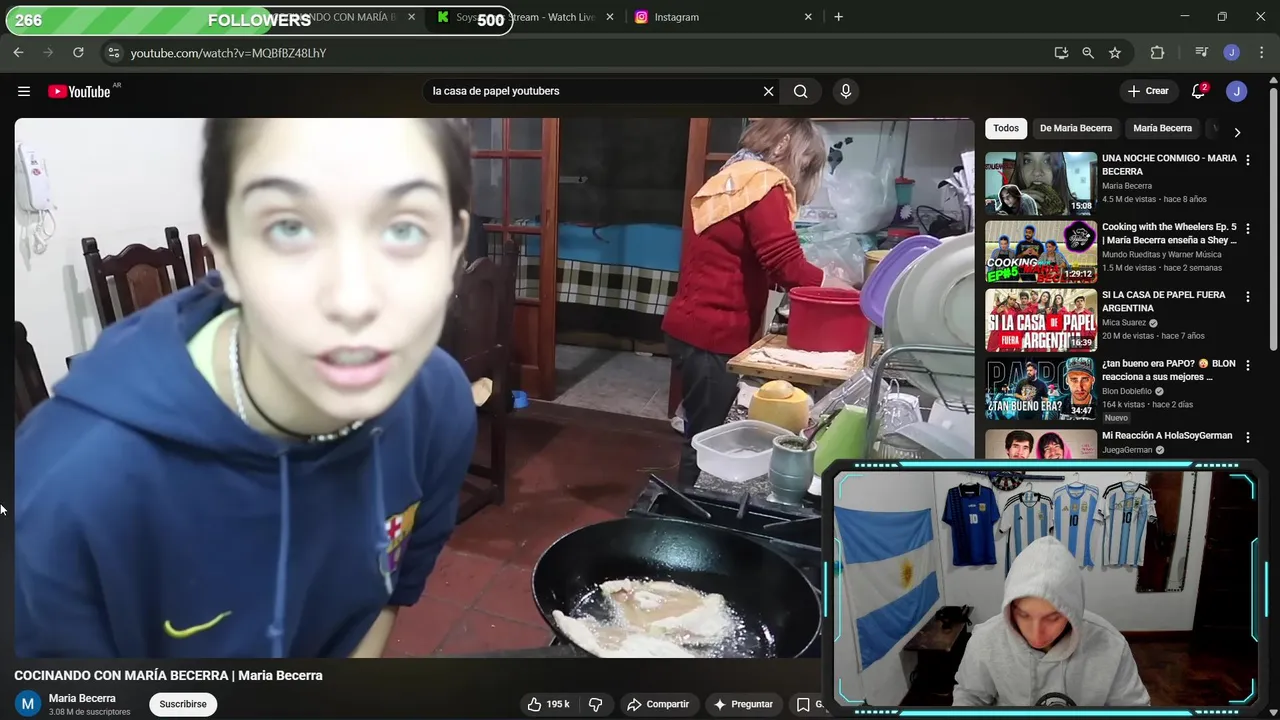Close the Instagram tab
The width and height of the screenshot is (1280, 720).
(808, 17)
